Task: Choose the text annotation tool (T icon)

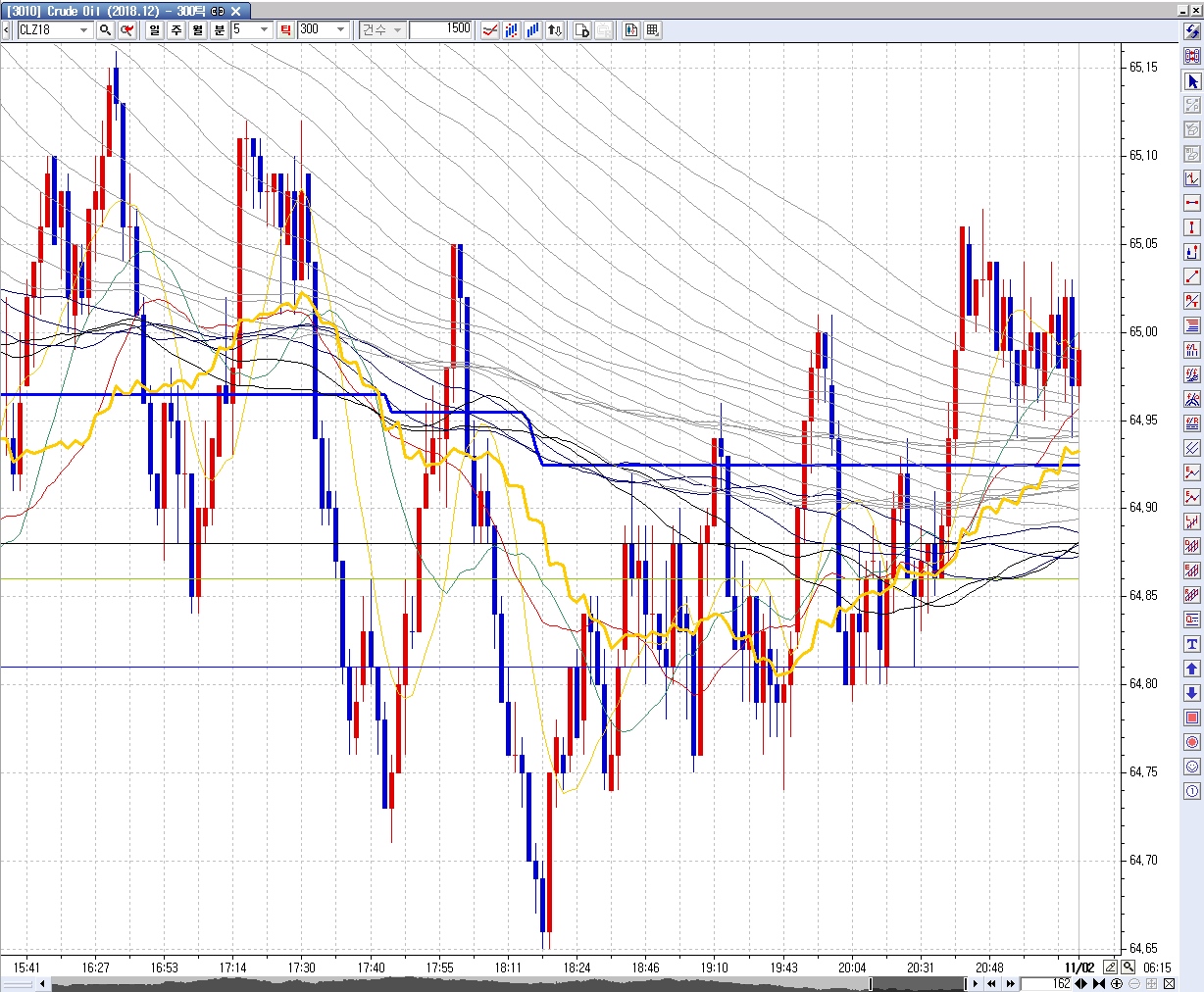Action: (x=1192, y=644)
